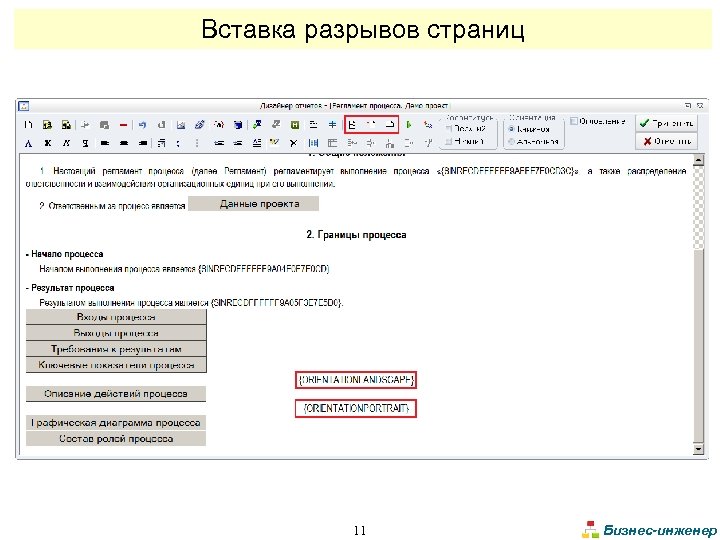Click the black X clear icon
Screen dimensions: 720x540
click(x=293, y=143)
